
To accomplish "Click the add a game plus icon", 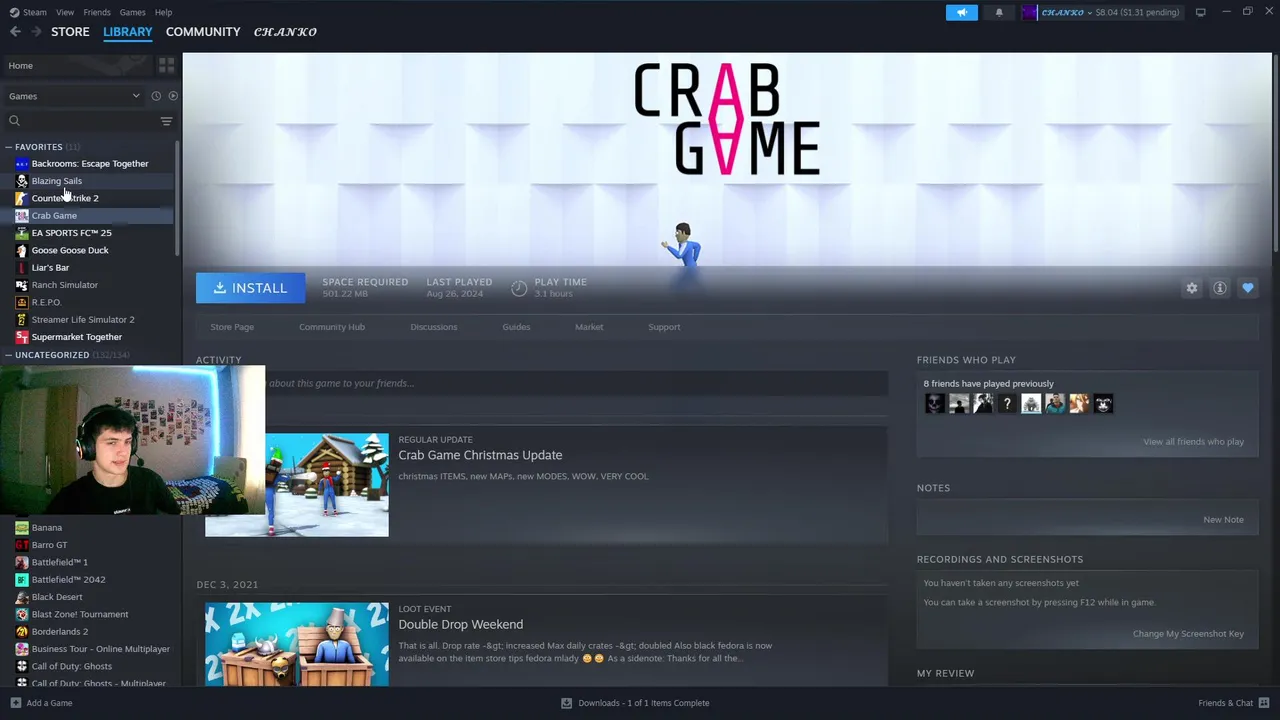I will 14,703.
